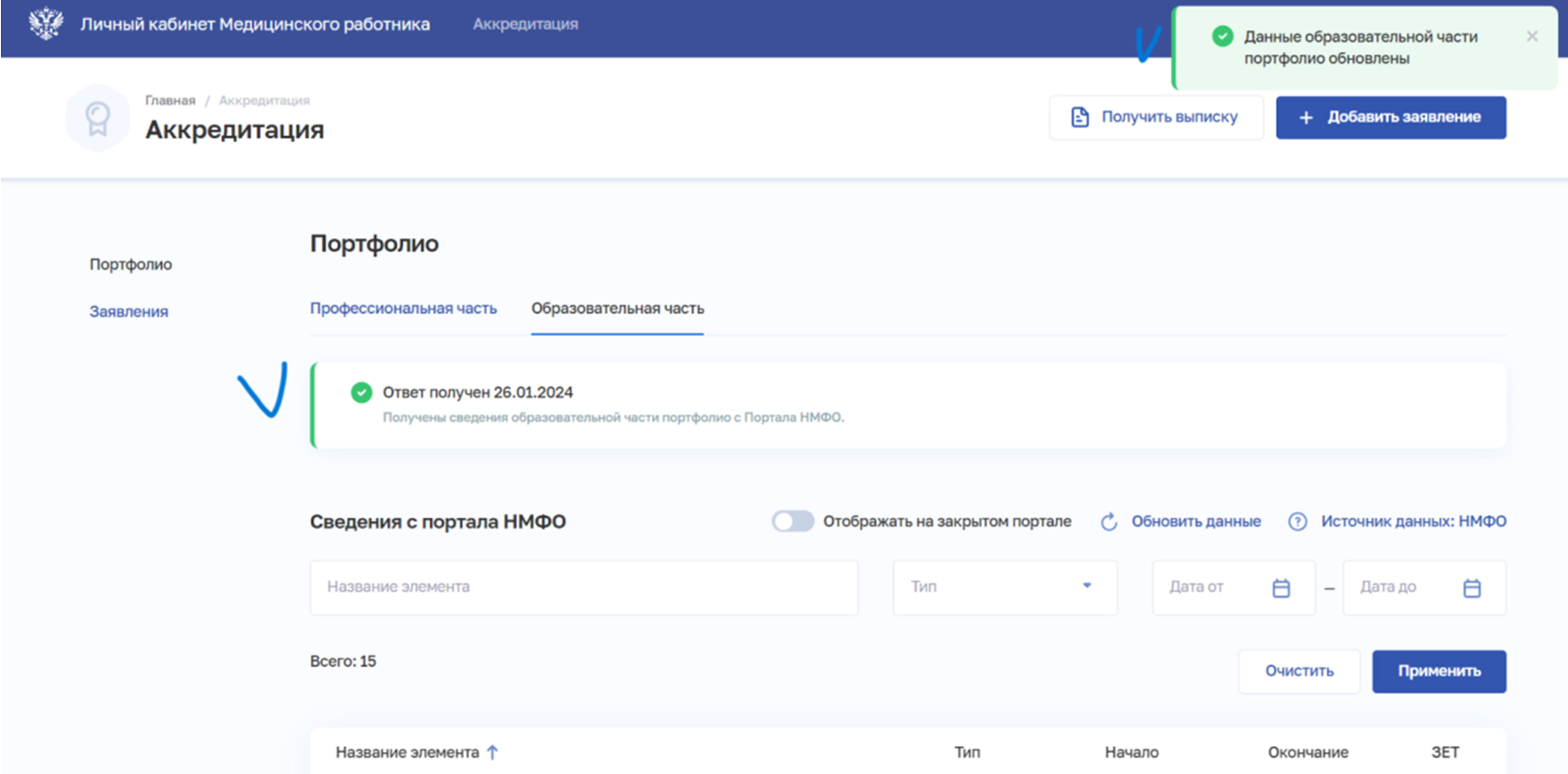This screenshot has height=774, width=1568.
Task: Click the sort arrow beside Название элемента column
Action: 492,752
